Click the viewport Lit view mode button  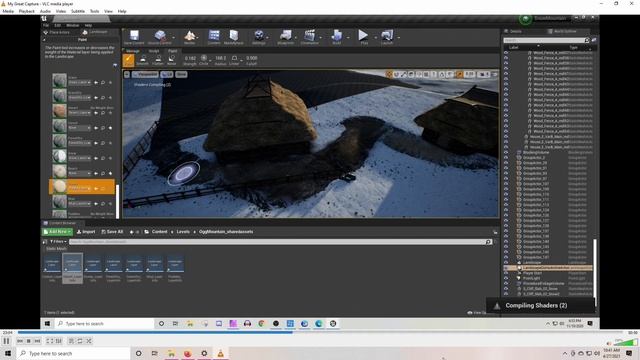coord(167,74)
